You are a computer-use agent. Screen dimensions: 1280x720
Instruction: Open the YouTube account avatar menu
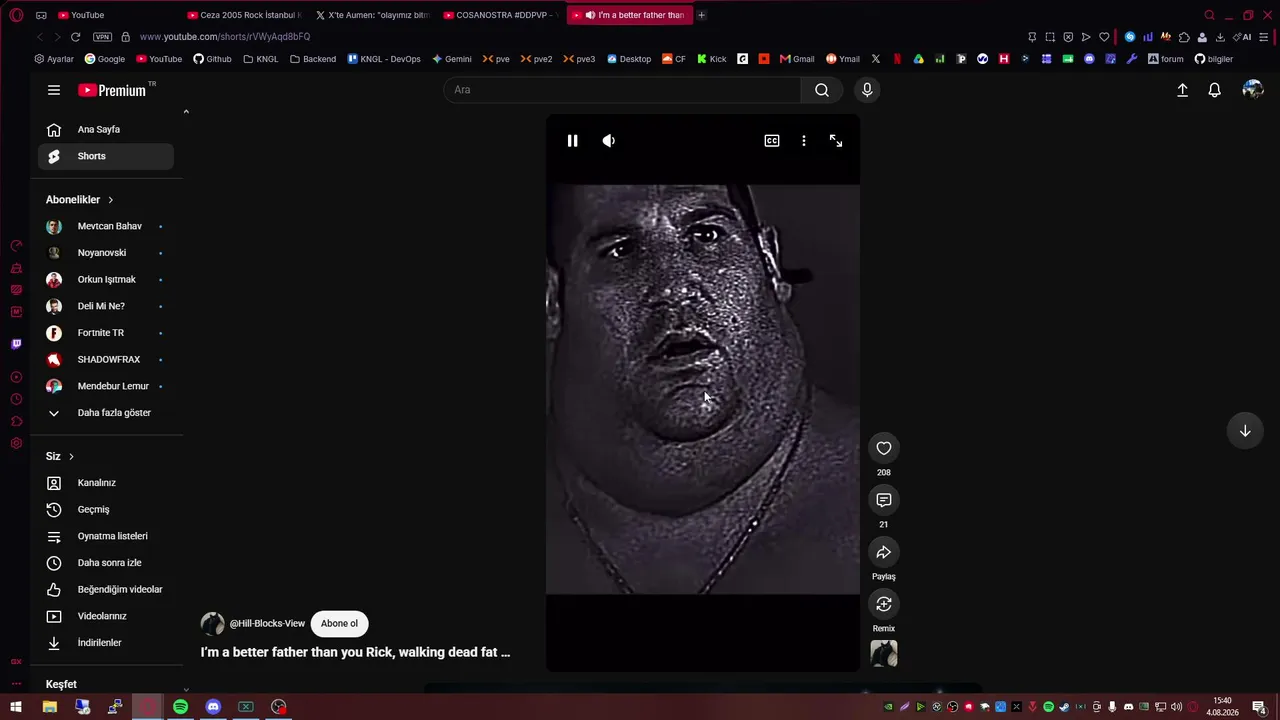(1253, 90)
